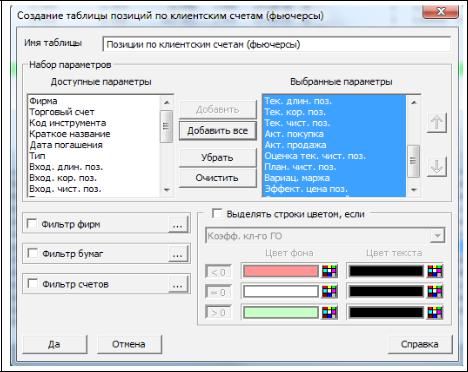This screenshot has width=468, height=372.
Task: Click the Добавить button
Action: [218, 110]
